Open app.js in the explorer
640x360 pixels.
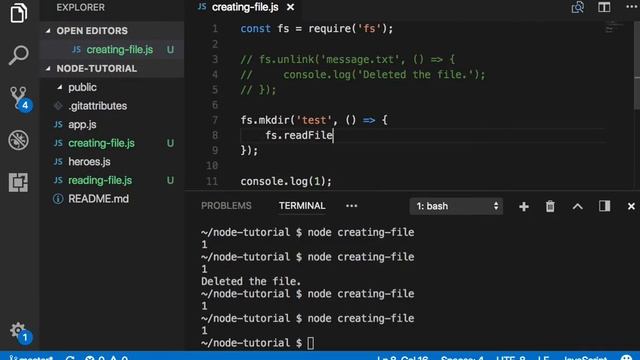pos(82,124)
